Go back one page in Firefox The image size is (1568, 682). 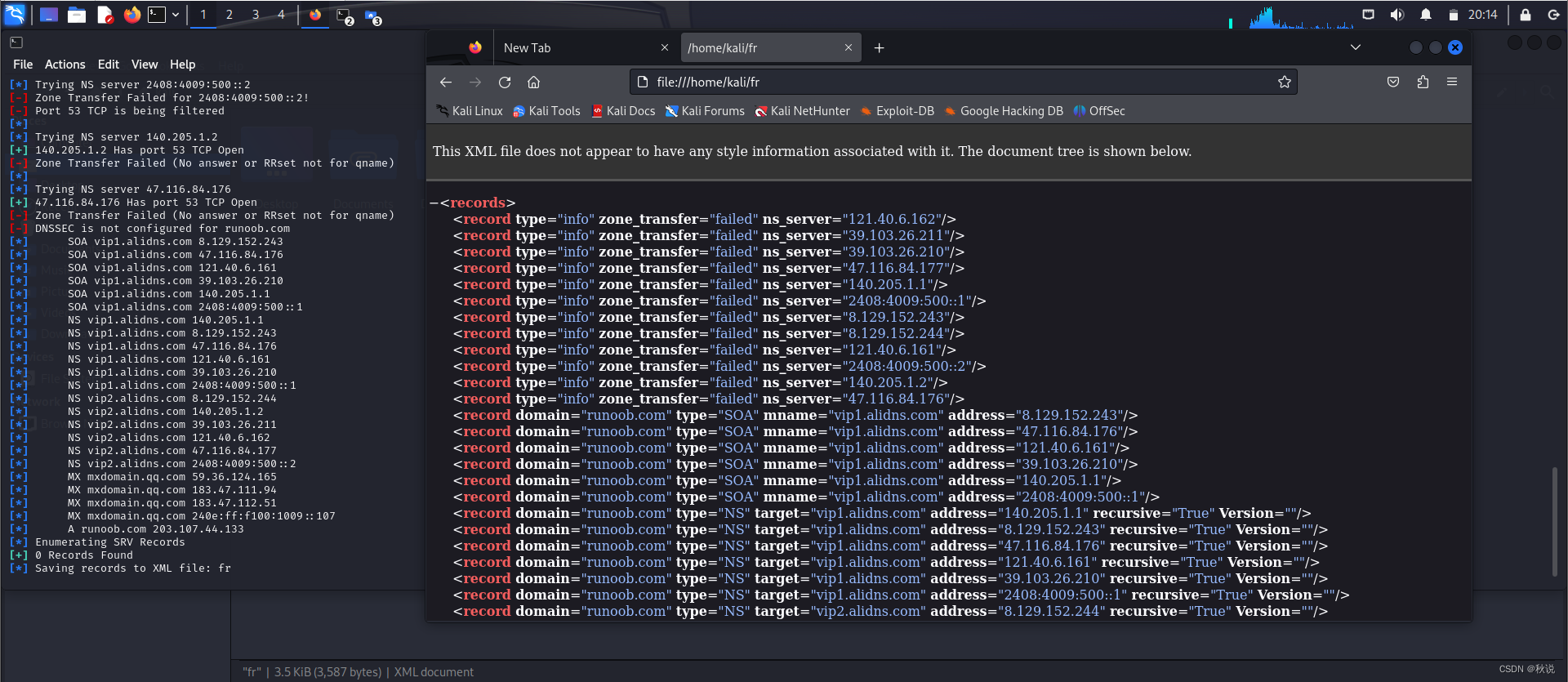tap(446, 82)
